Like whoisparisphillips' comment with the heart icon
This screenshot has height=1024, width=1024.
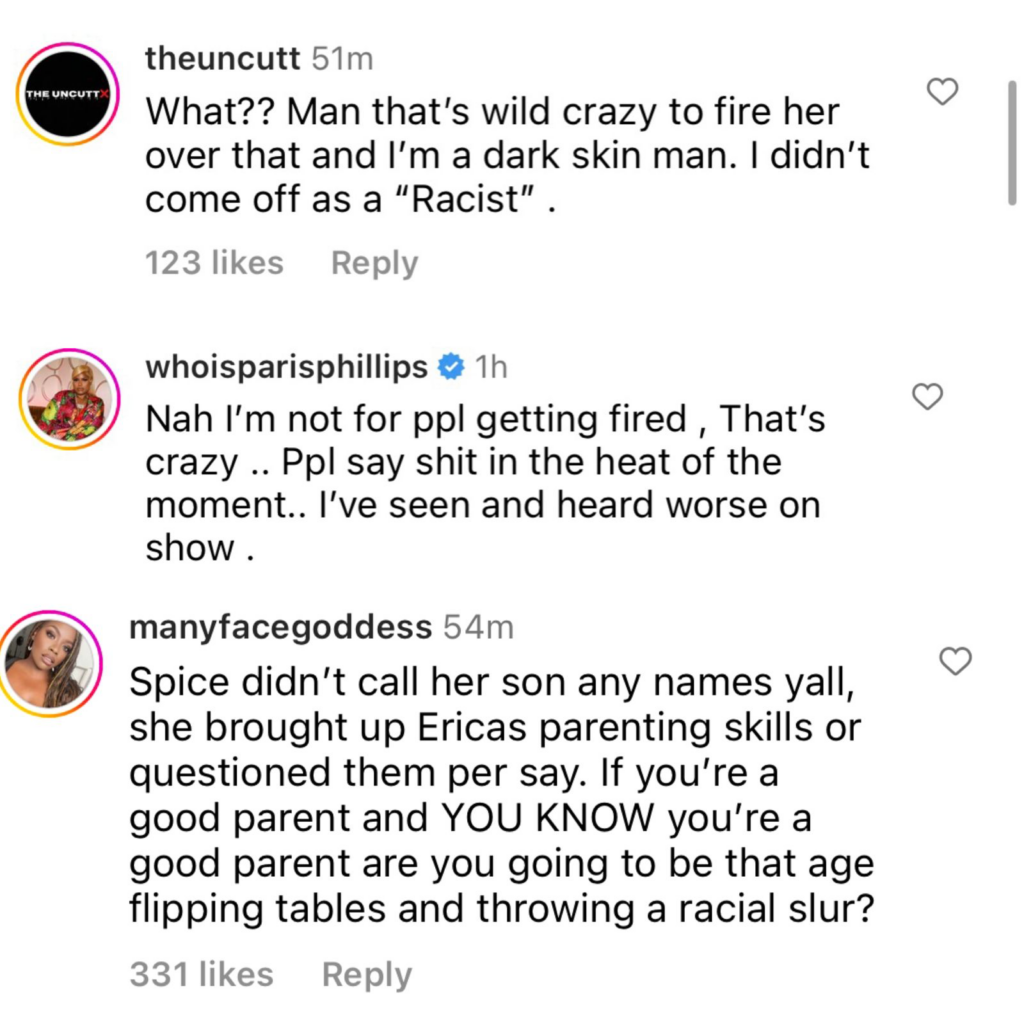pyautogui.click(x=927, y=396)
